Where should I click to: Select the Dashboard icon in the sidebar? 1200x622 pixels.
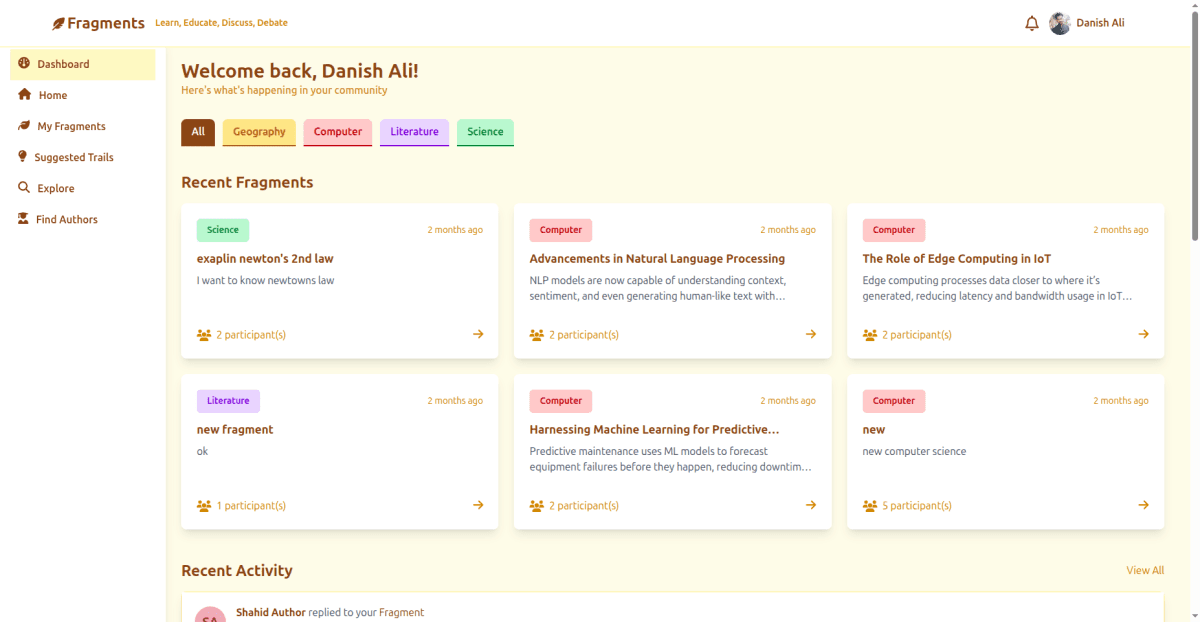click(22, 63)
